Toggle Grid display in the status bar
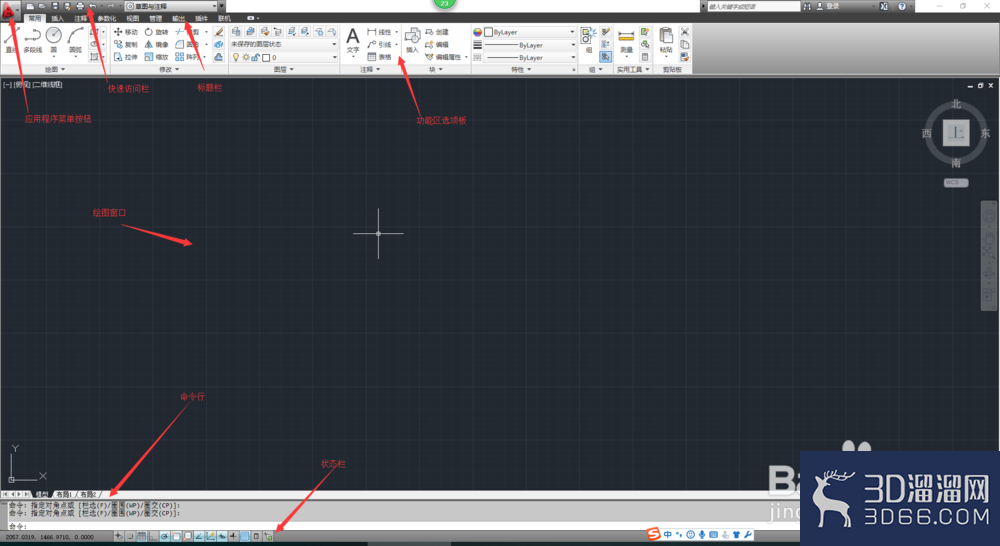 tap(142, 536)
